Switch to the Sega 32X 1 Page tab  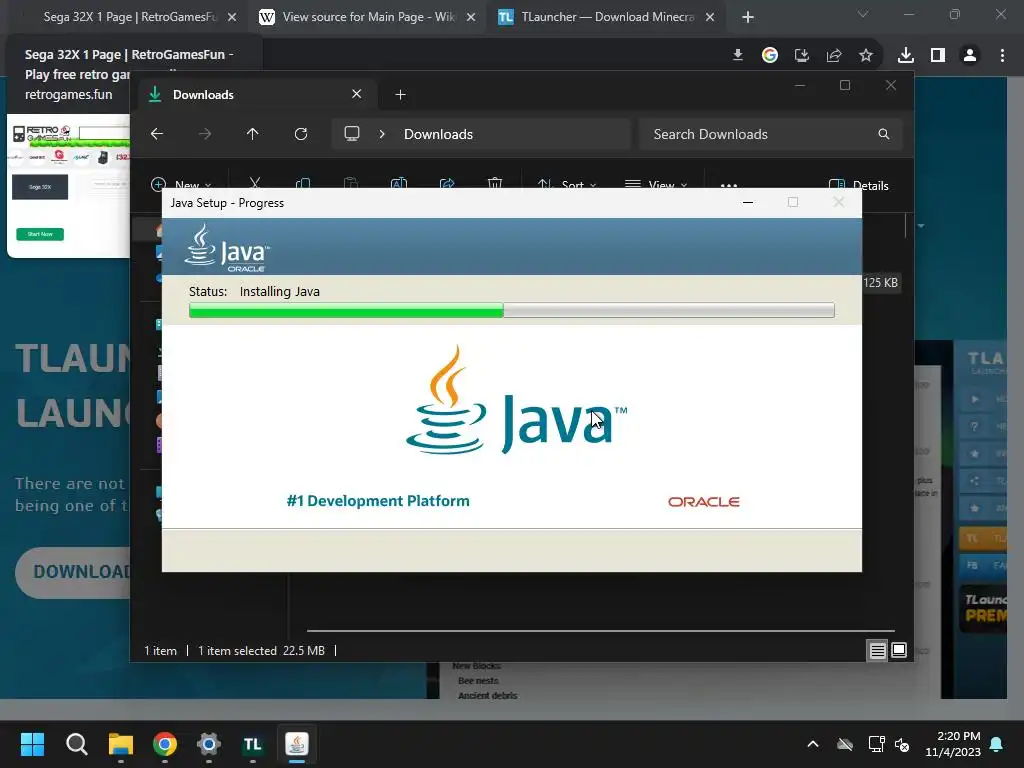[x=128, y=17]
